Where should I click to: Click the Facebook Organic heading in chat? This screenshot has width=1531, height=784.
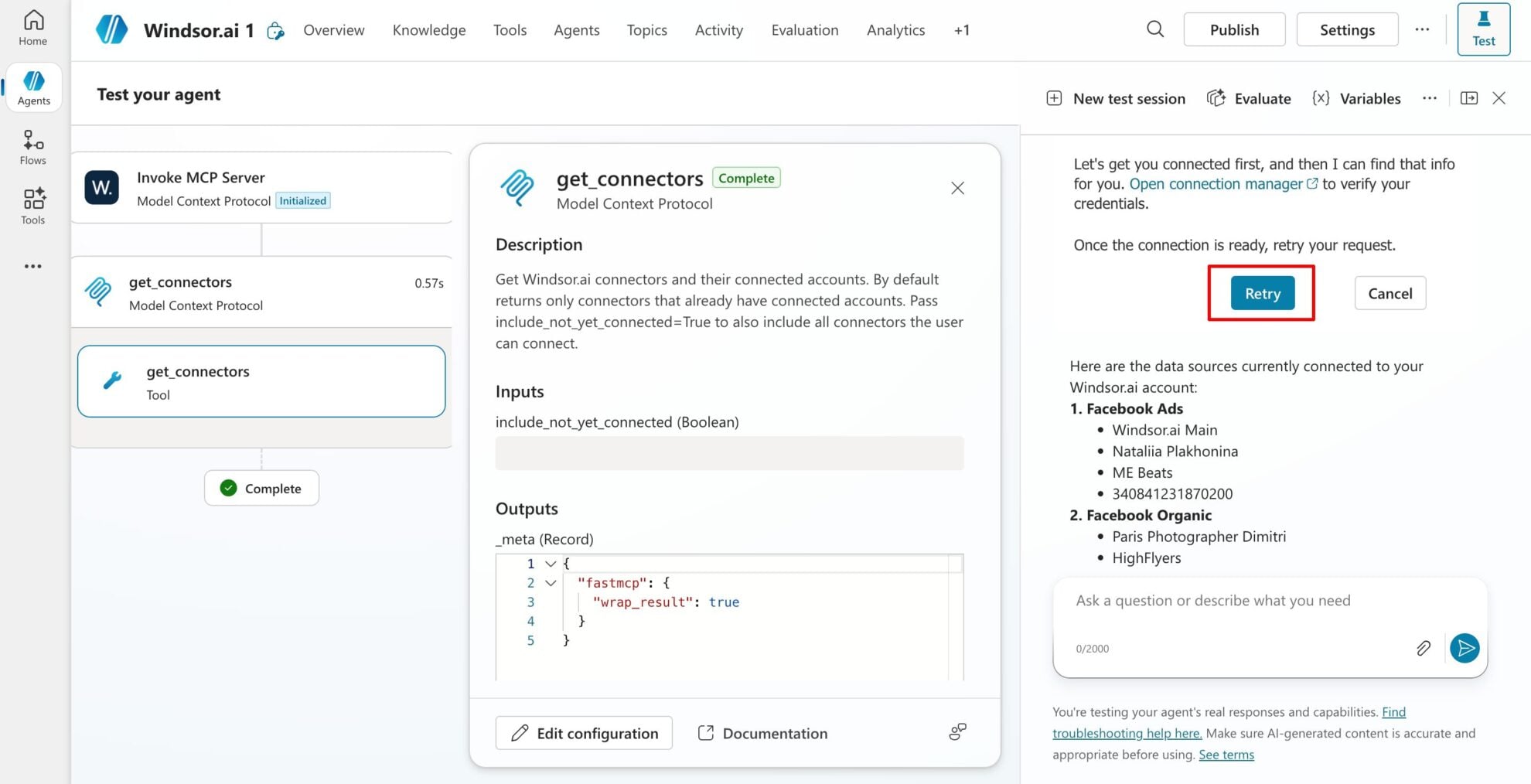[x=1149, y=515]
